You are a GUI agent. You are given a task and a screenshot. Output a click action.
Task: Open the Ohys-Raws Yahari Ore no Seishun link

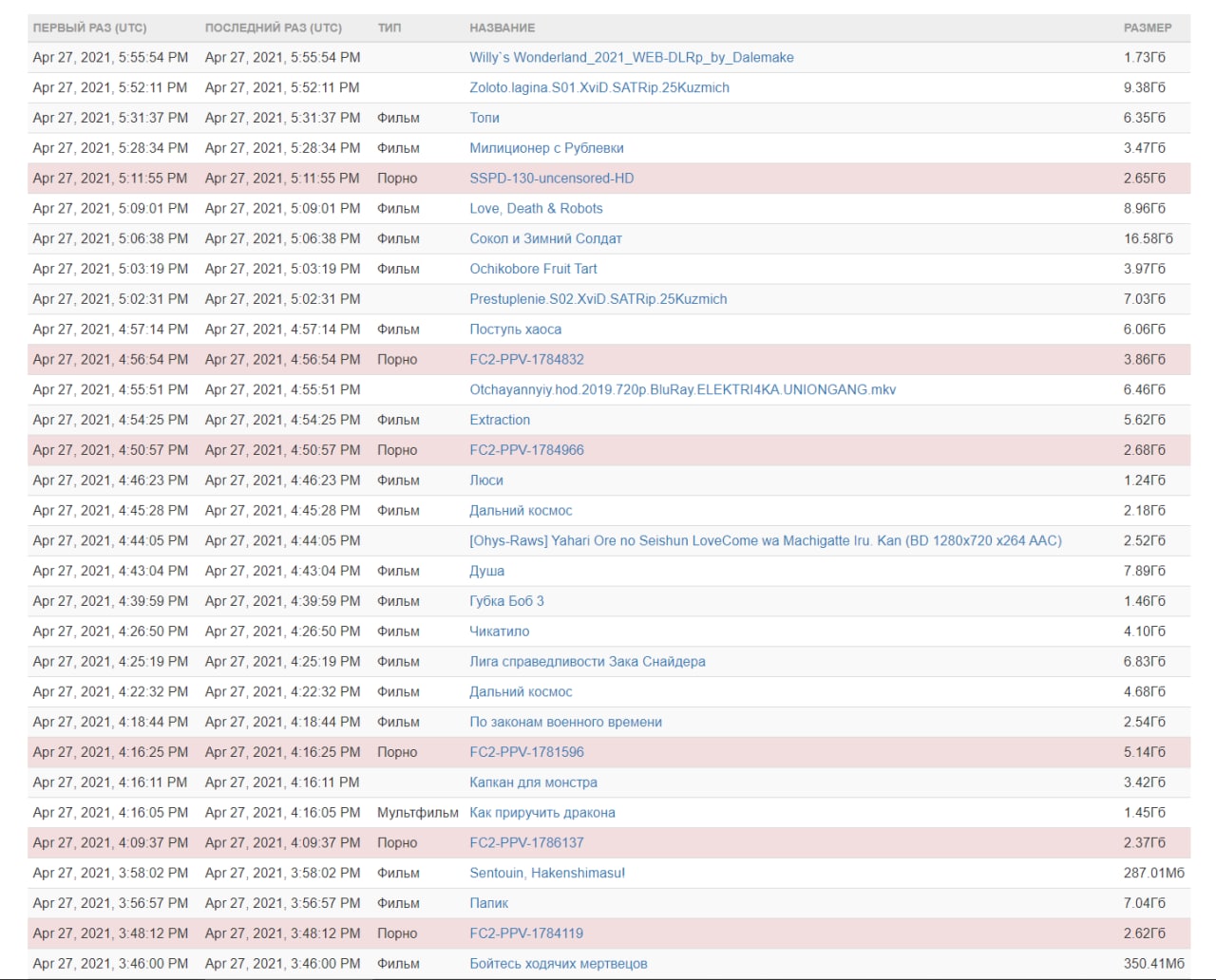(765, 540)
